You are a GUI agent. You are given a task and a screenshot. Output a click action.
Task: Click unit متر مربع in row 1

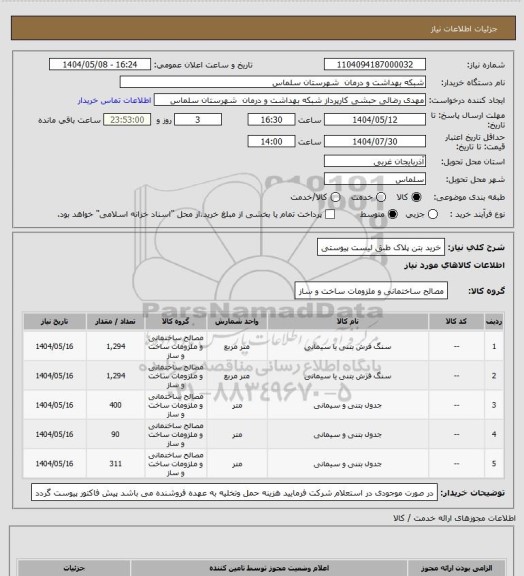coord(237,346)
